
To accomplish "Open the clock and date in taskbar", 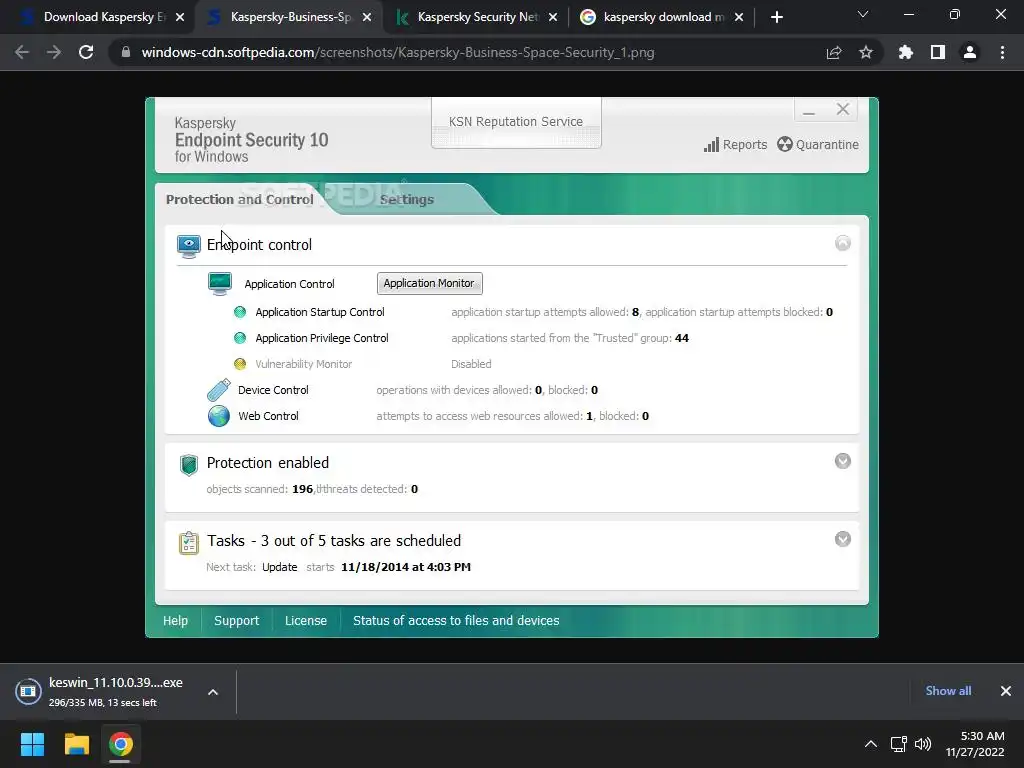I will click(x=975, y=744).
